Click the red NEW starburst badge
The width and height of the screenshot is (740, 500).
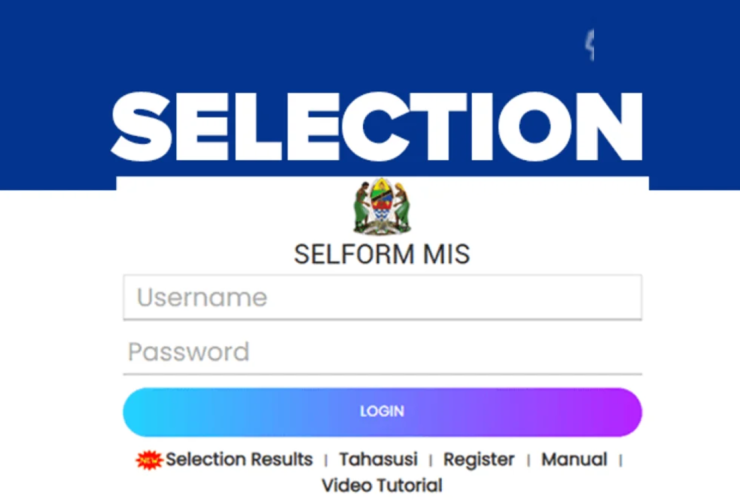[x=149, y=460]
